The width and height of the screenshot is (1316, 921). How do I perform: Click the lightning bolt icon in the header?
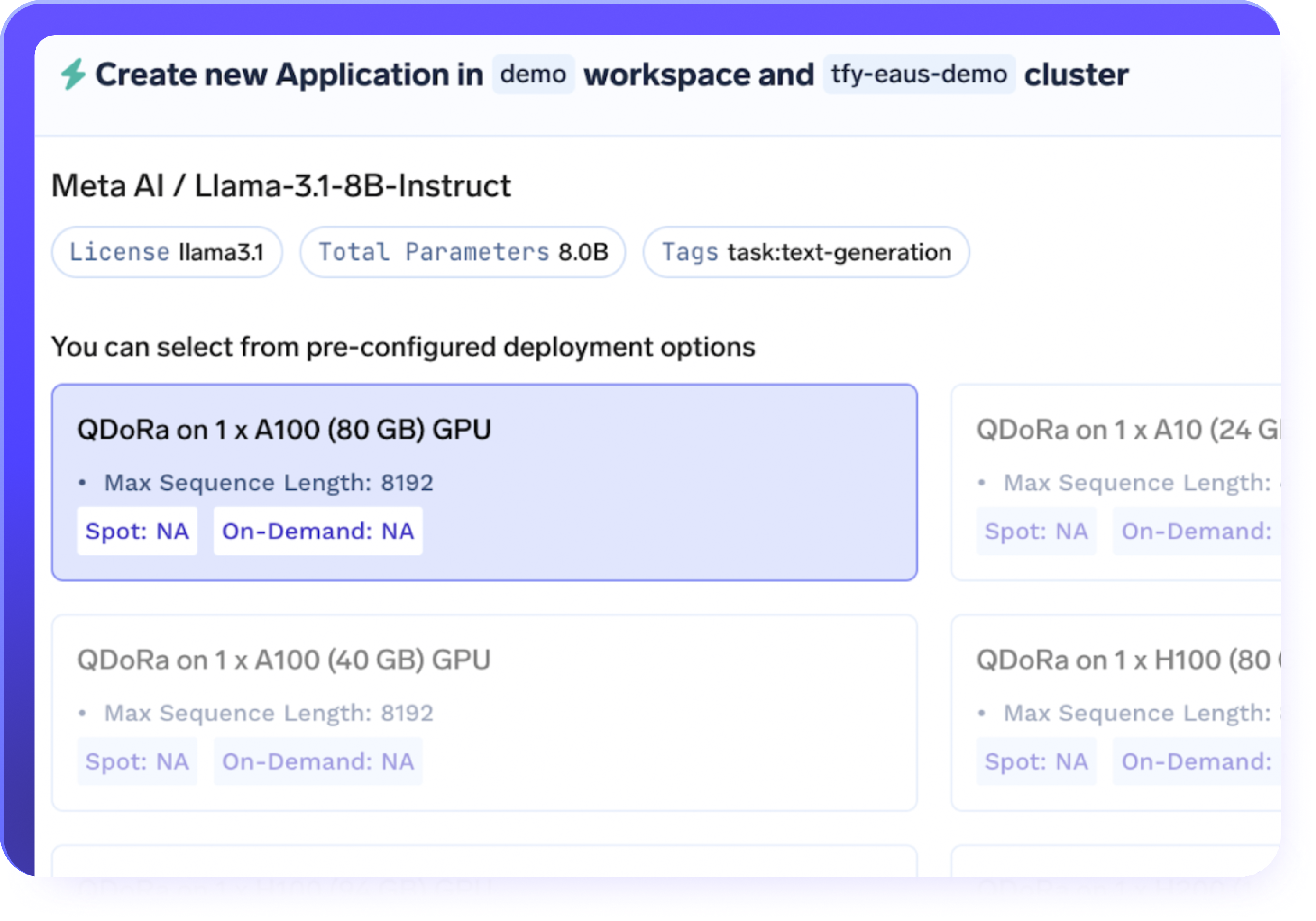point(73,73)
